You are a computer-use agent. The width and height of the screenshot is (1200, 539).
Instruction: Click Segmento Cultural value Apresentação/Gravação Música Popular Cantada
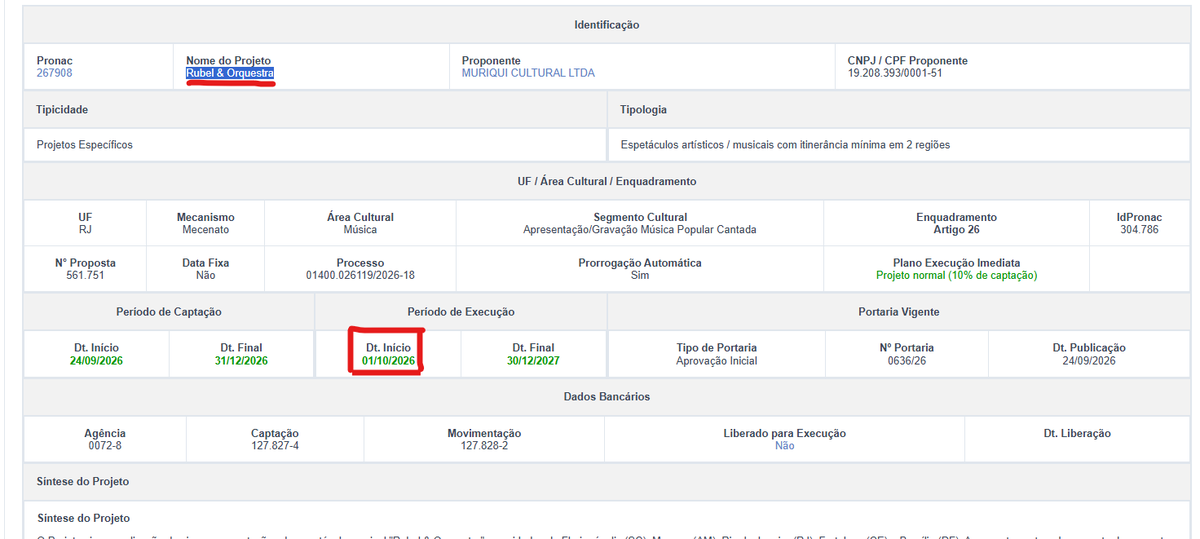coord(640,230)
